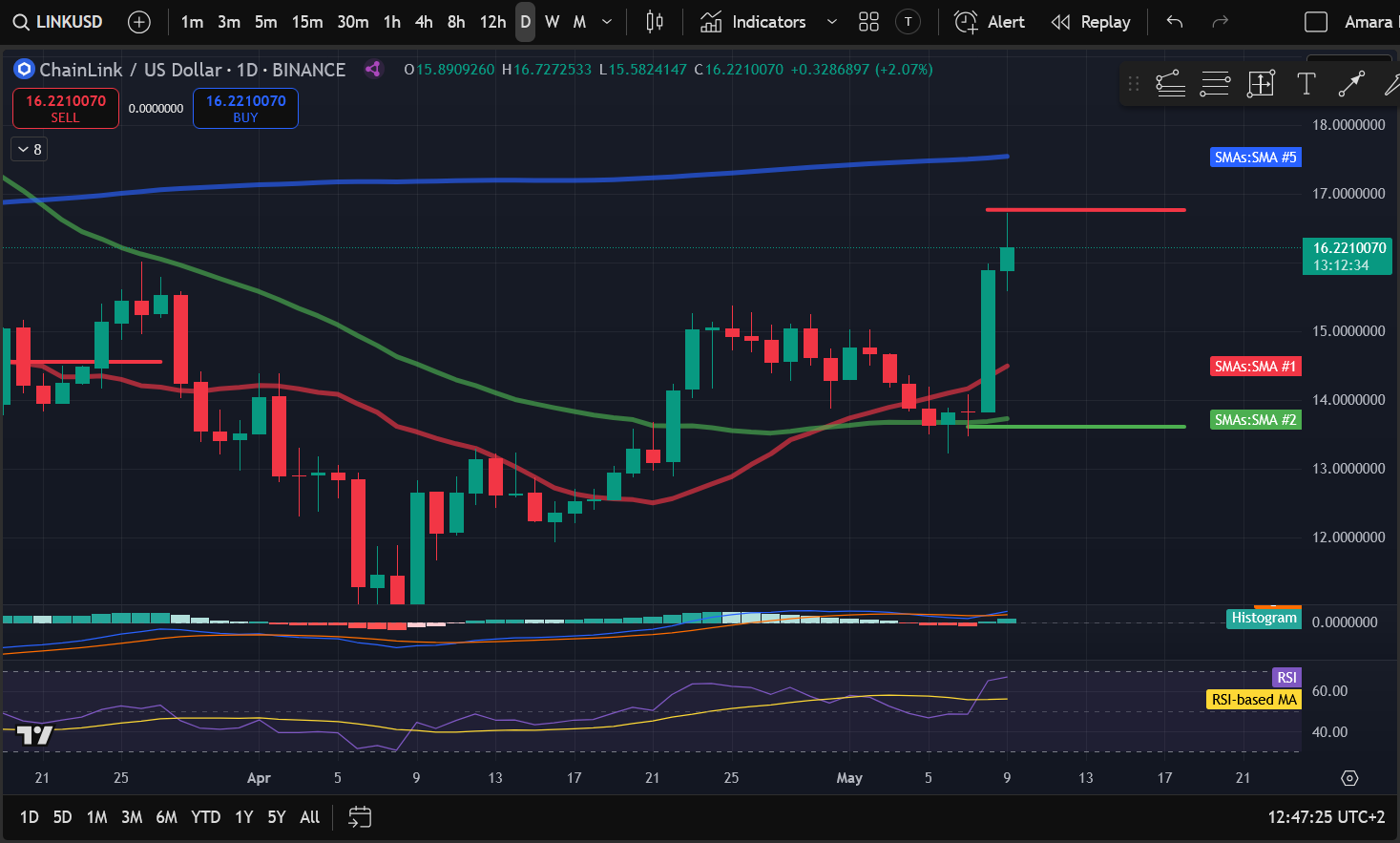This screenshot has width=1400, height=843.
Task: Switch to the 15m timeframe
Action: pos(307,22)
